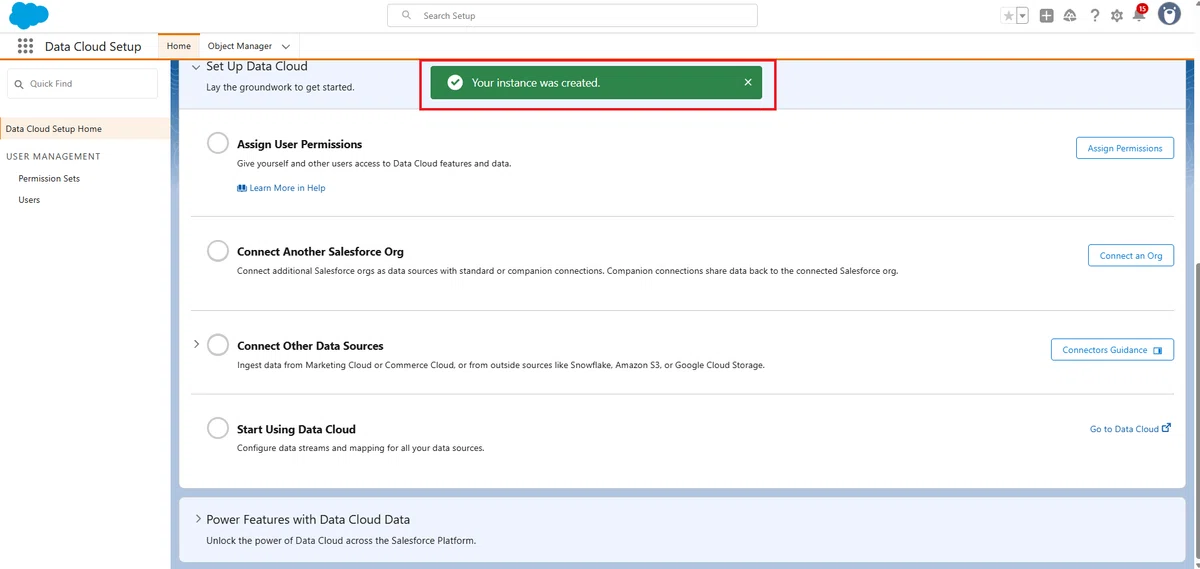
Task: Click 'Your instance was created.' message
Action: (536, 83)
